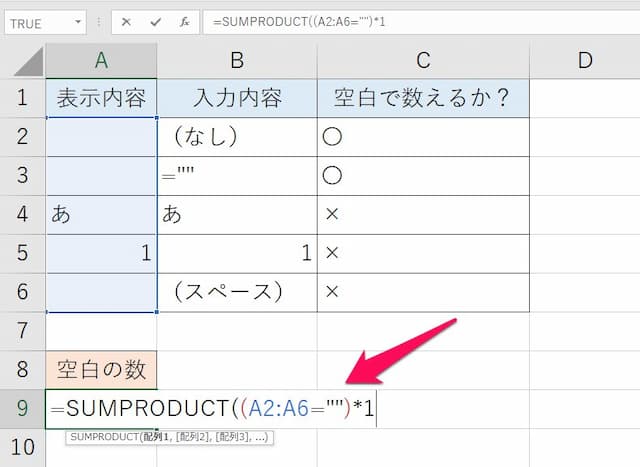This screenshot has width=640, height=467.
Task: Cancel formula entry with the X icon
Action: (x=126, y=22)
